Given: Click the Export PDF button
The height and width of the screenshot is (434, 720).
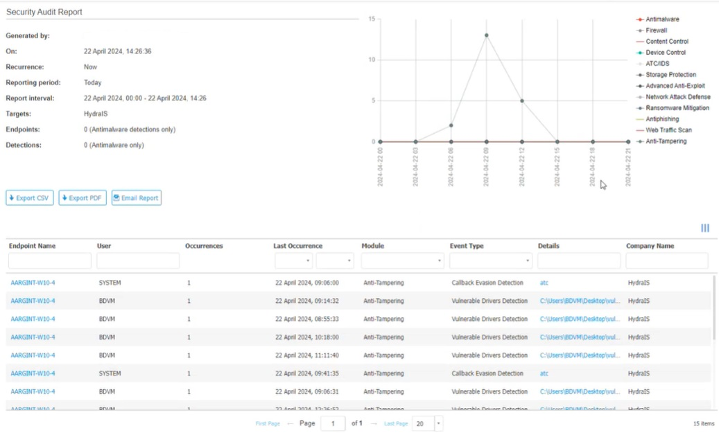Looking at the screenshot, I should coord(83,198).
